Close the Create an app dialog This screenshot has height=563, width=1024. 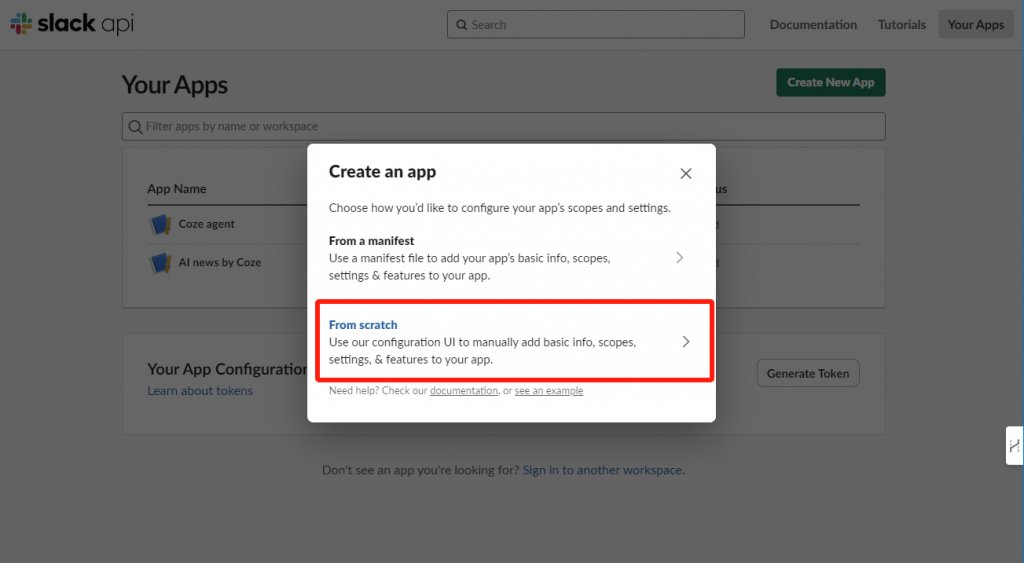tap(686, 173)
